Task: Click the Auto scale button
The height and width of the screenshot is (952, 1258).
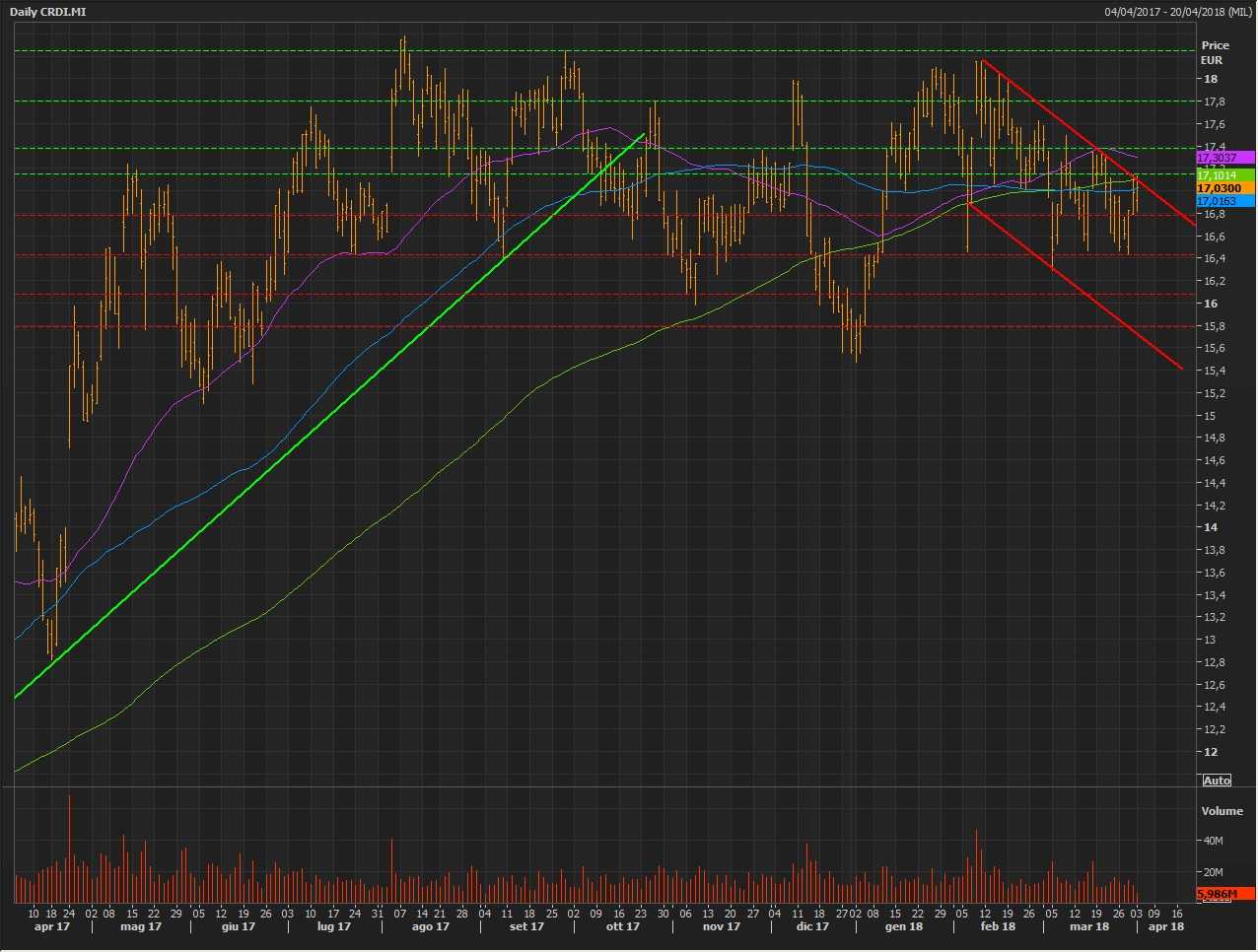Action: click(x=1217, y=781)
